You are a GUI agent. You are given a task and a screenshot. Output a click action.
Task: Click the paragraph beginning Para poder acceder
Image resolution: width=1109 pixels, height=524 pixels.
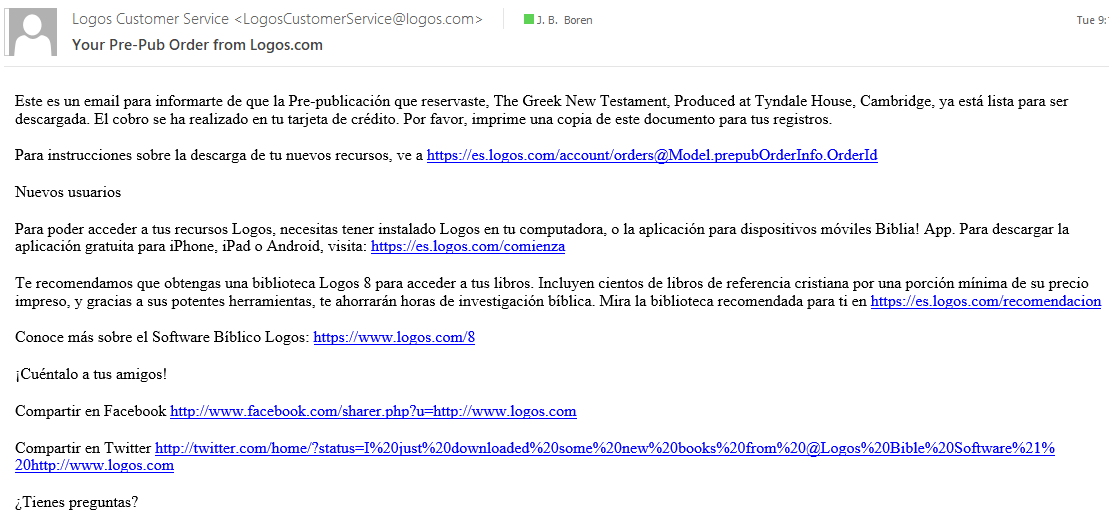pyautogui.click(x=542, y=238)
